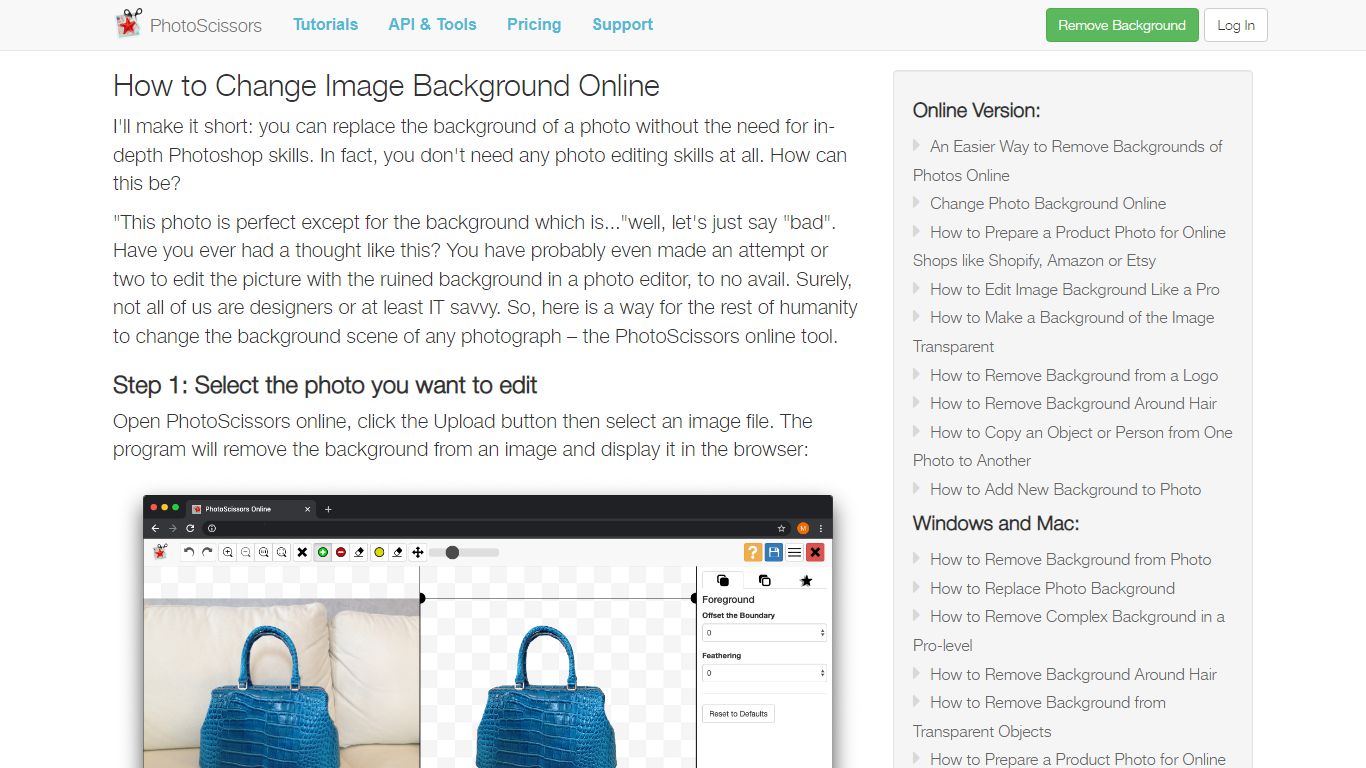Click the 'Online Version:' heading in the sidebar
The height and width of the screenshot is (768, 1366).
(x=976, y=110)
